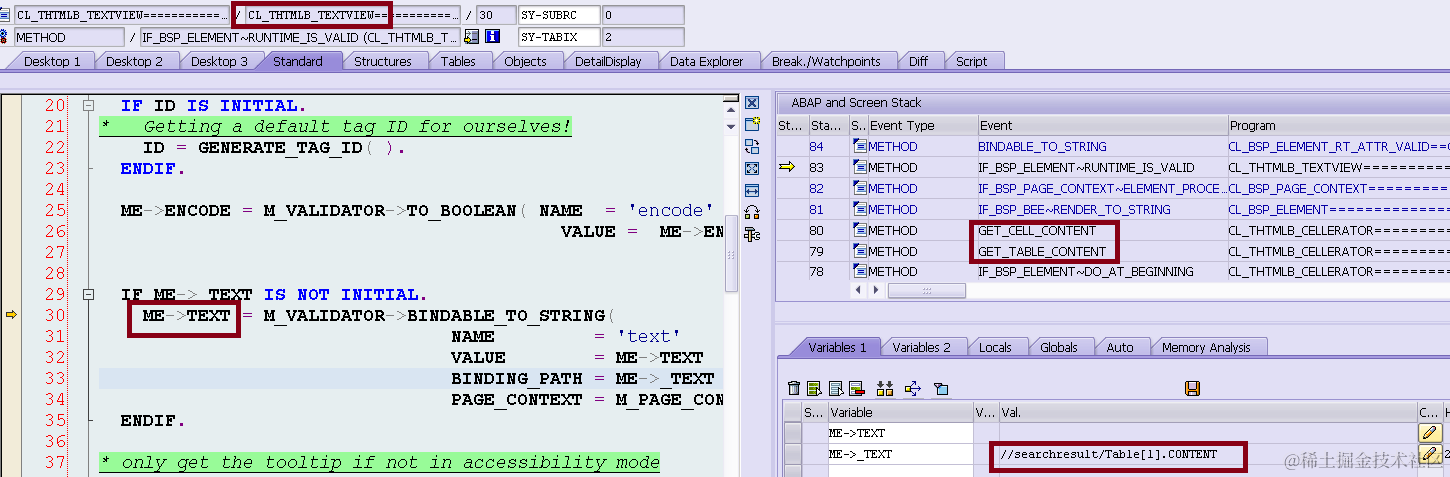Collapse the IF block at code line 20

pyautogui.click(x=88, y=105)
